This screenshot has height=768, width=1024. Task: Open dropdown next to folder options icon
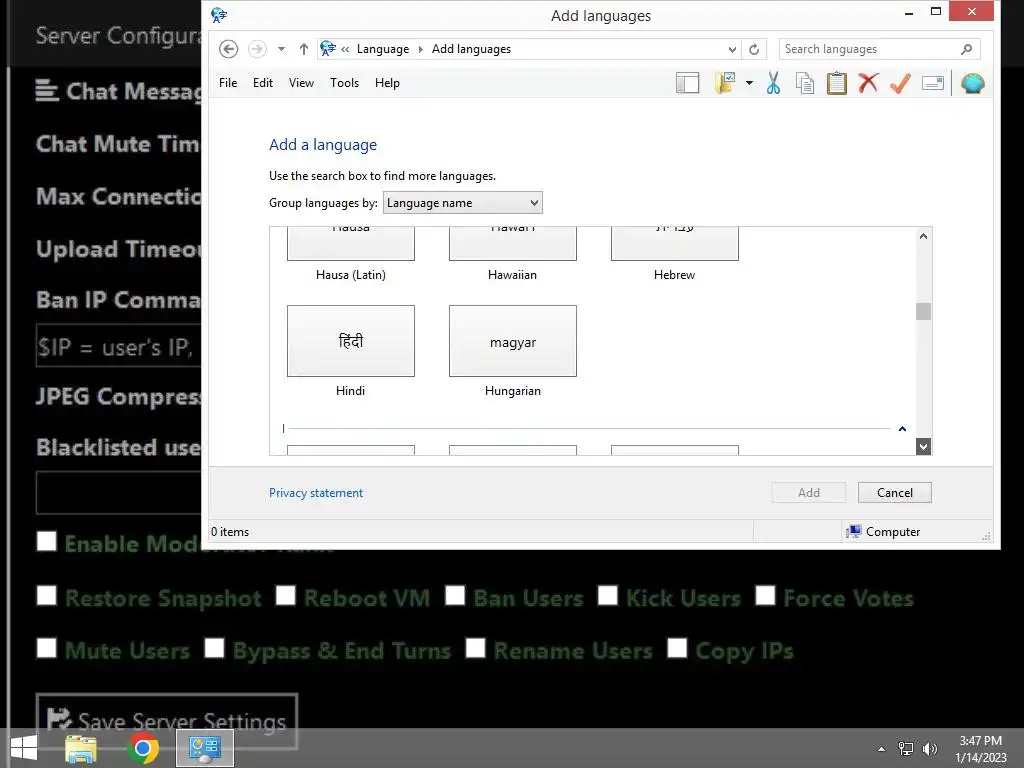[x=749, y=83]
